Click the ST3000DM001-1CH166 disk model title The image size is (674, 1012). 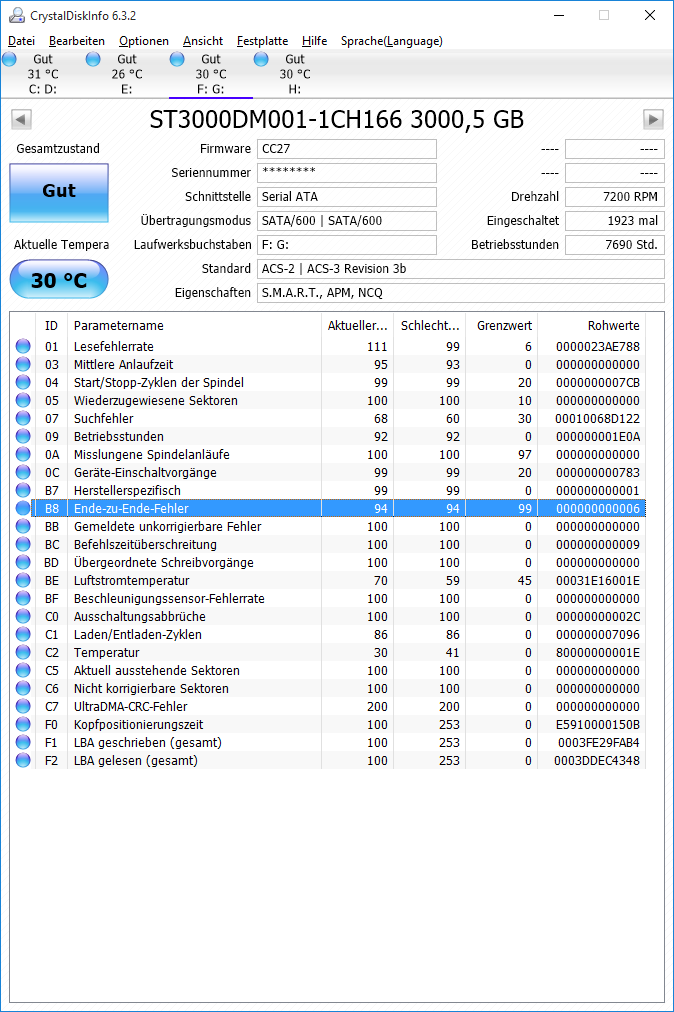337,120
